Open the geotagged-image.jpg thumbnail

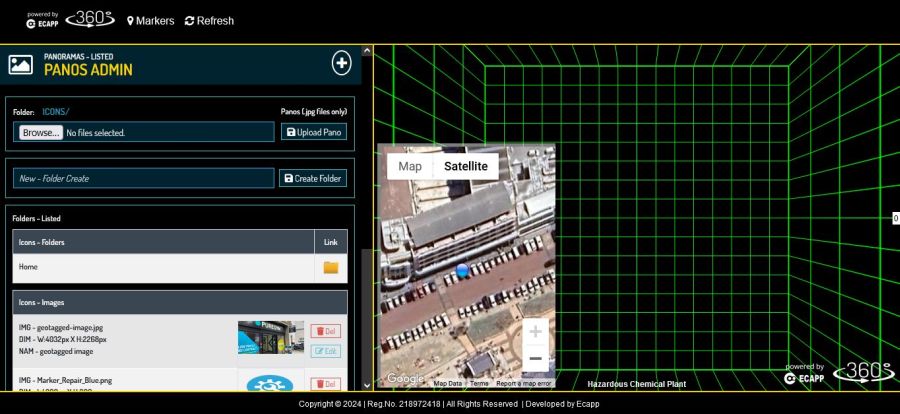coord(271,337)
